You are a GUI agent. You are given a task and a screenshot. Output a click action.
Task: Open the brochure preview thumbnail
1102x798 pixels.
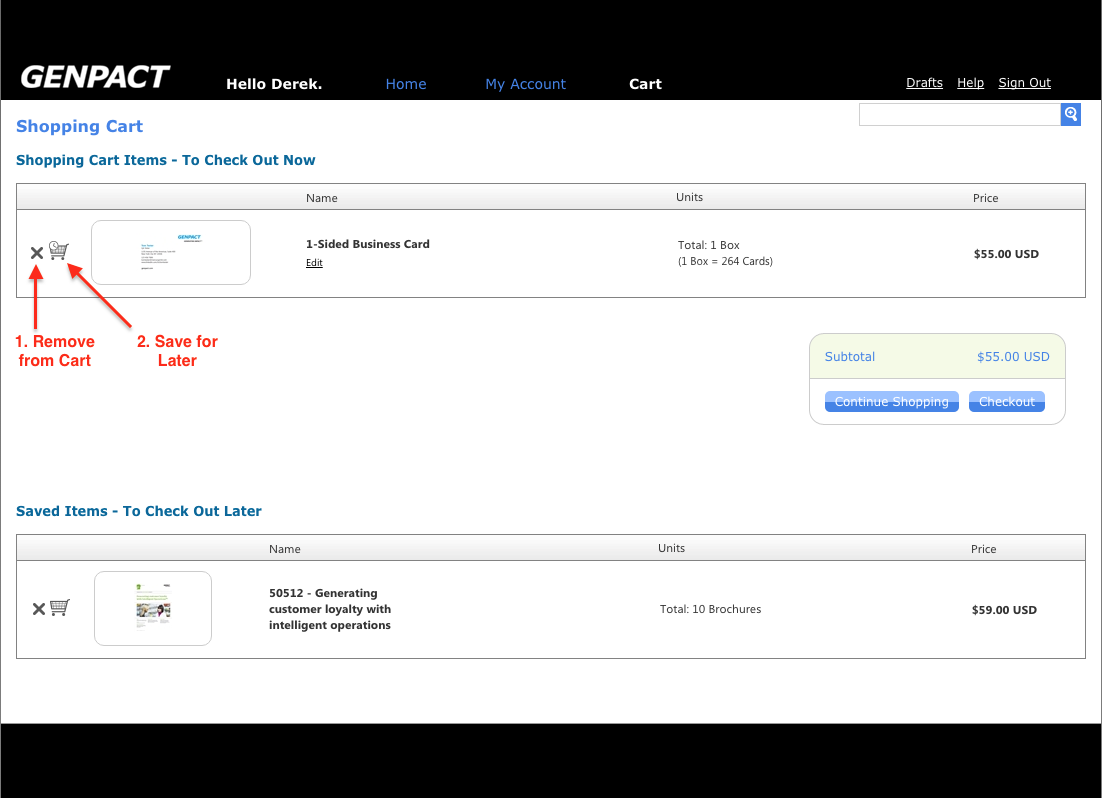pyautogui.click(x=153, y=608)
